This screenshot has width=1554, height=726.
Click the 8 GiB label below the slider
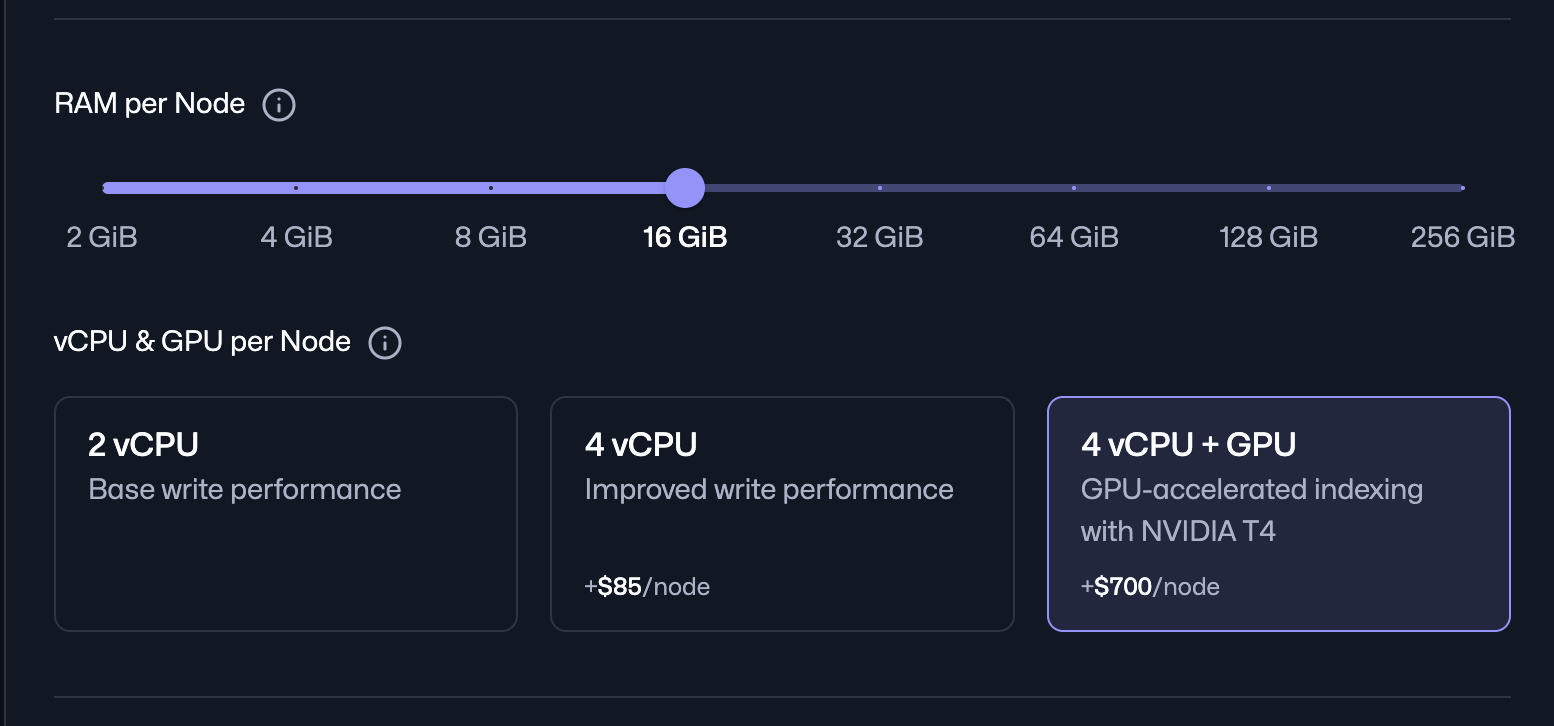(x=490, y=237)
